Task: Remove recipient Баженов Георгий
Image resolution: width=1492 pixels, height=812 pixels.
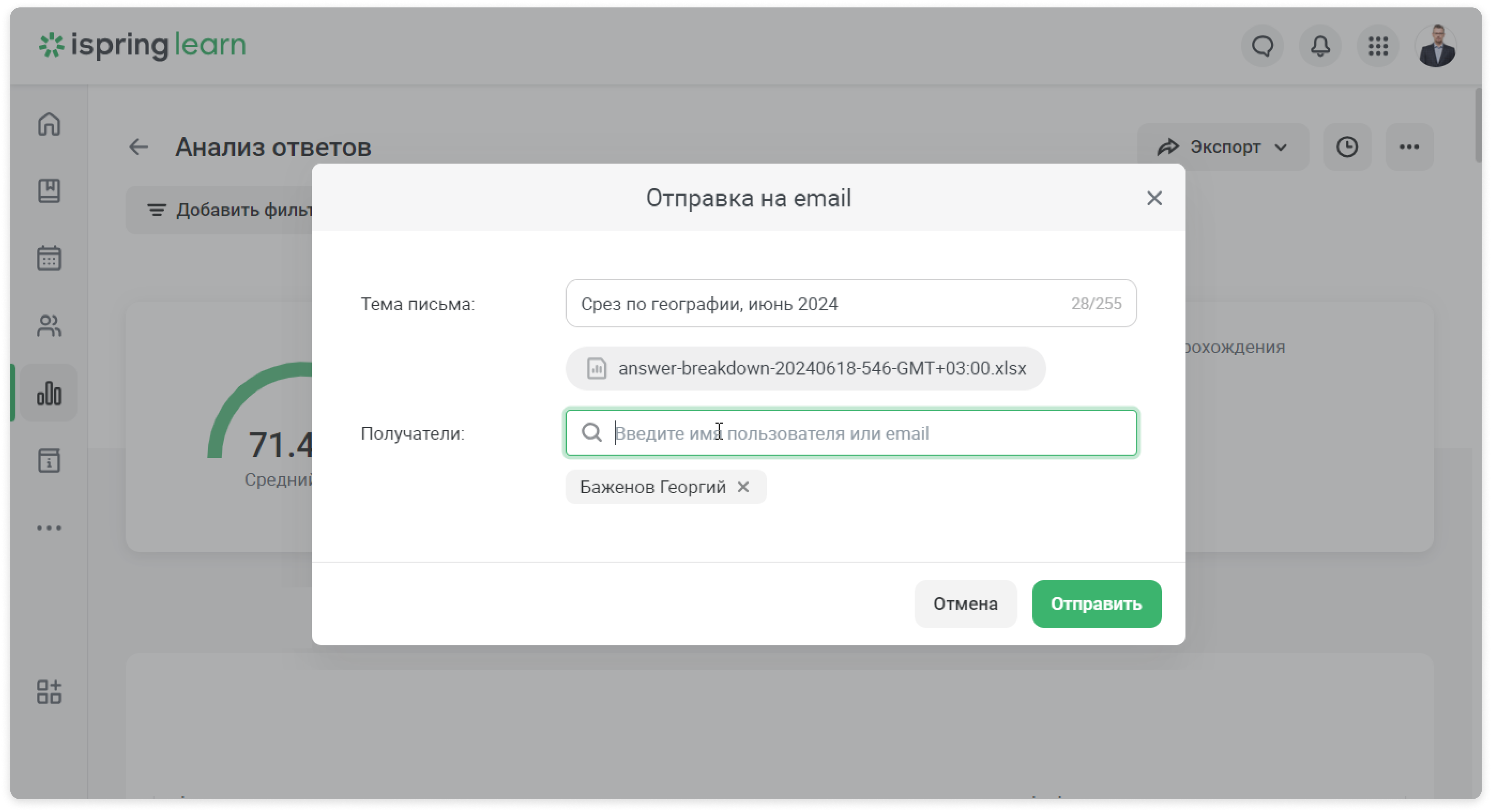Action: [x=743, y=487]
